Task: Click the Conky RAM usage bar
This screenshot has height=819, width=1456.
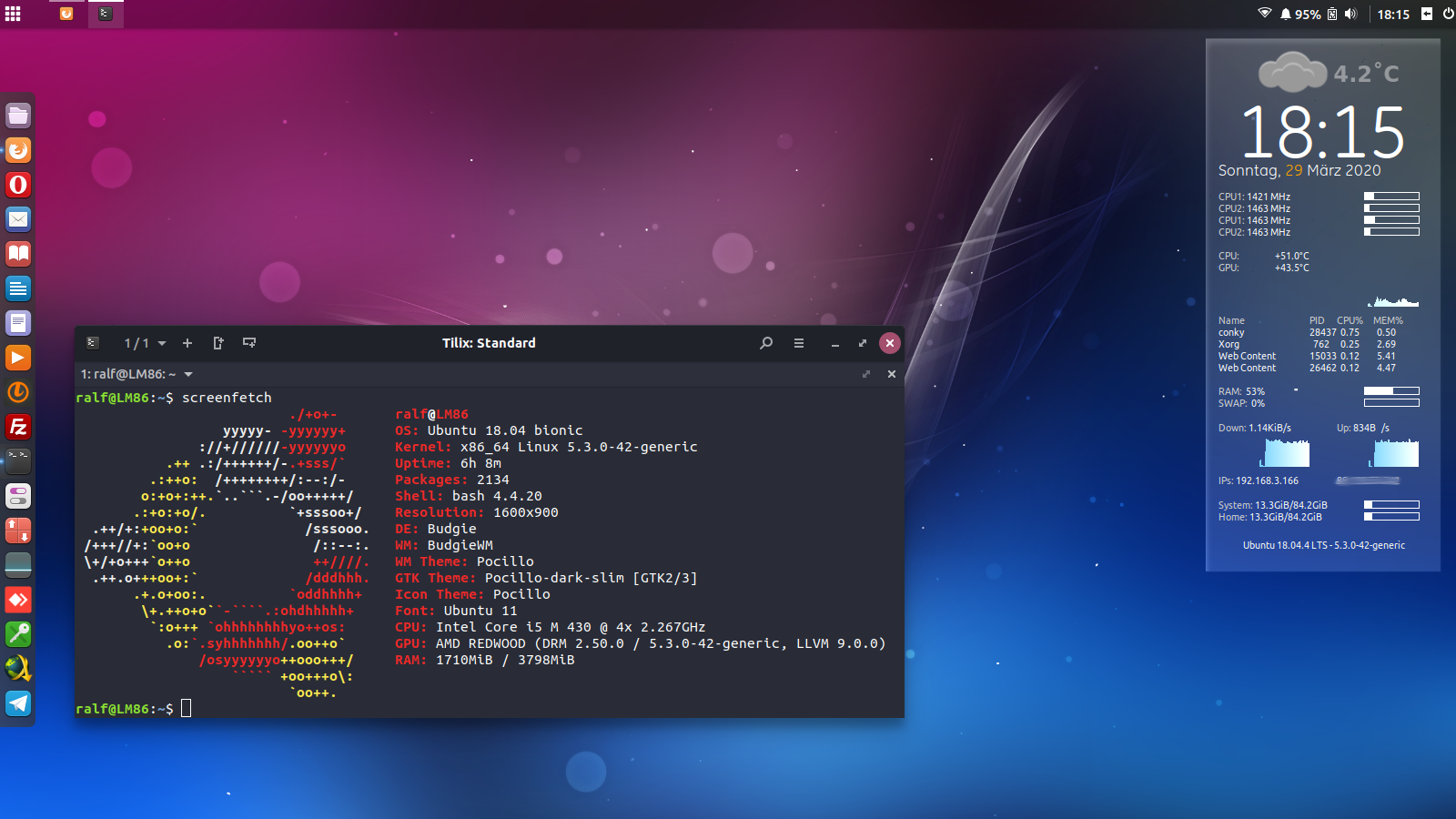Action: tap(1391, 390)
